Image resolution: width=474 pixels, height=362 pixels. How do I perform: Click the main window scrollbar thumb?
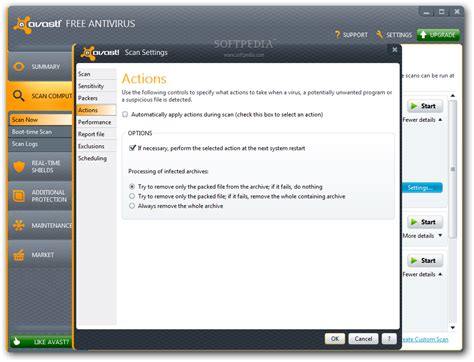(453, 169)
